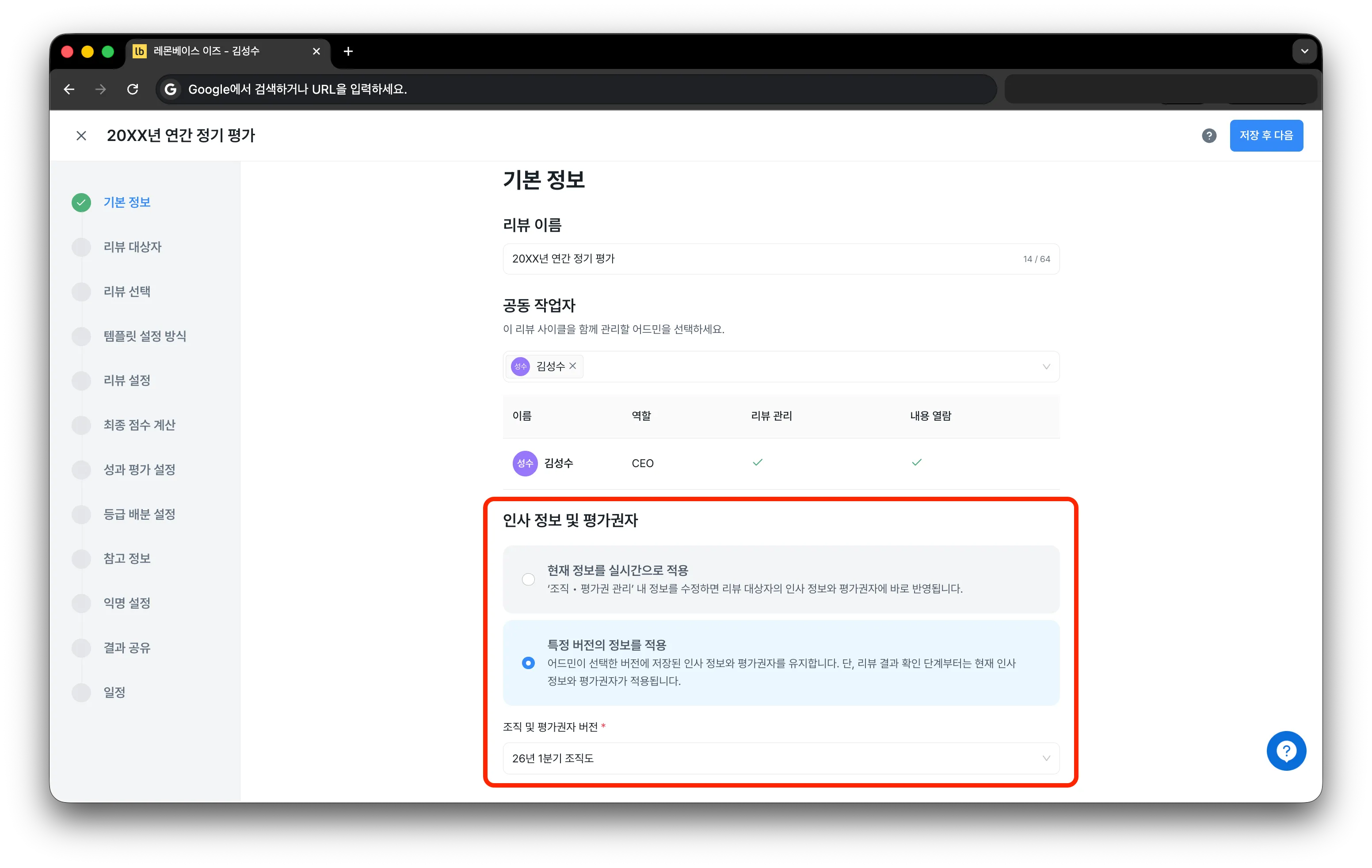Image resolution: width=1372 pixels, height=868 pixels.
Task: Open 일정 step in sidebar
Action: [114, 693]
